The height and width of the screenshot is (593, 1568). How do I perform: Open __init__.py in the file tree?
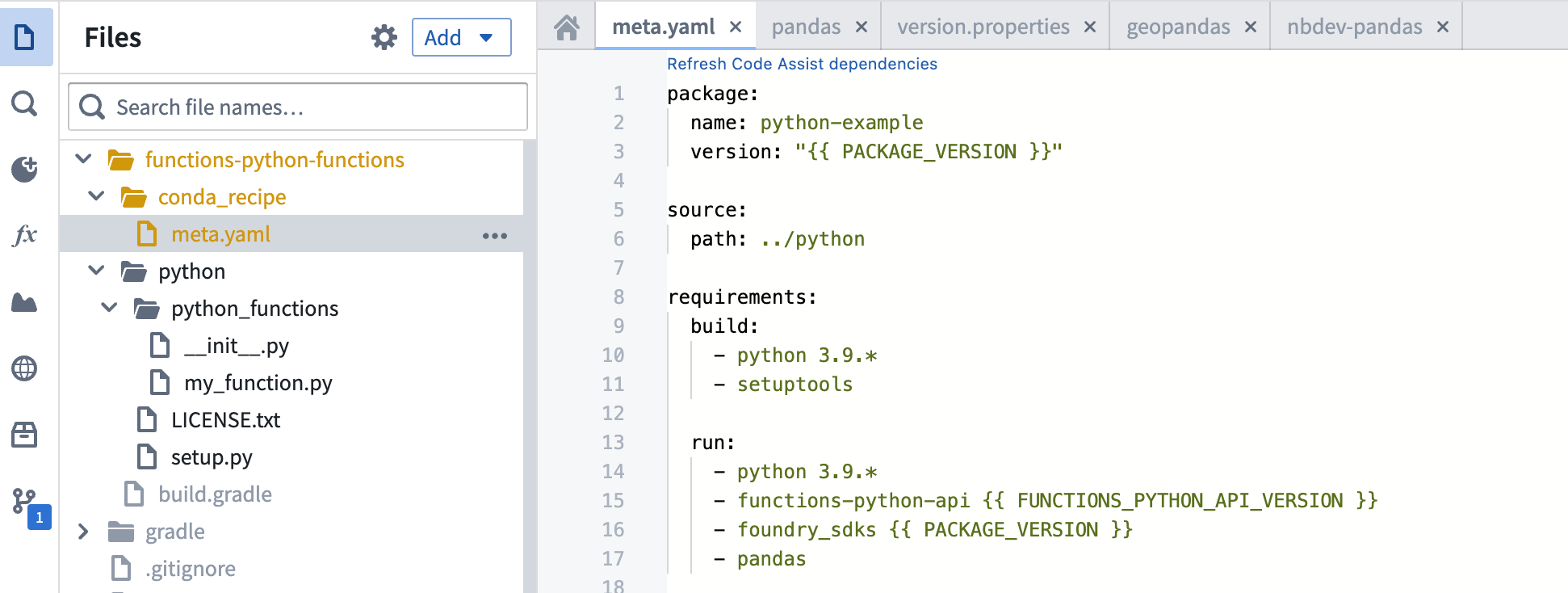pos(237,346)
